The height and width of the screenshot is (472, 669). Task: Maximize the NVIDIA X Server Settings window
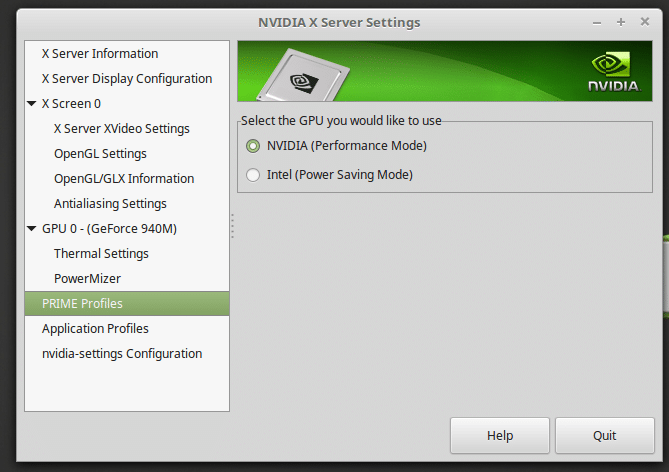click(x=621, y=22)
